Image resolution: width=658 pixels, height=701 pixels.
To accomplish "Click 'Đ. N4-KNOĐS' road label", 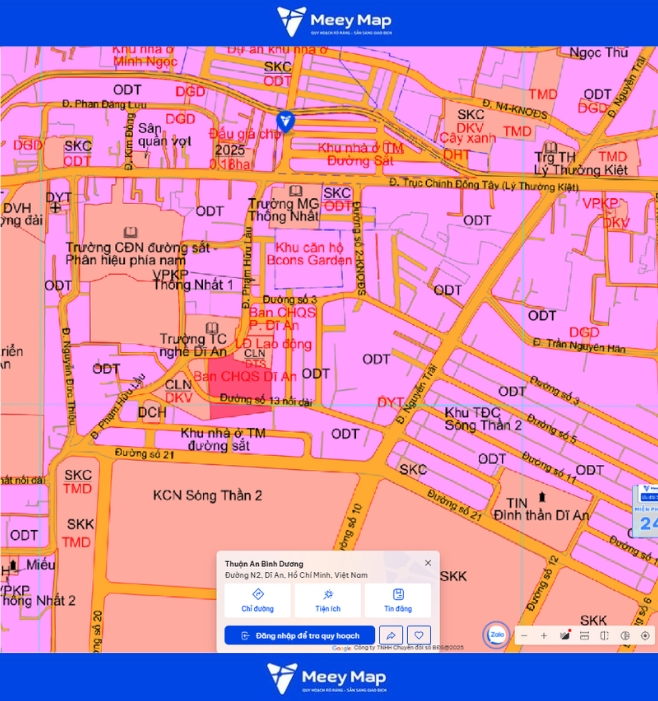I will point(515,110).
